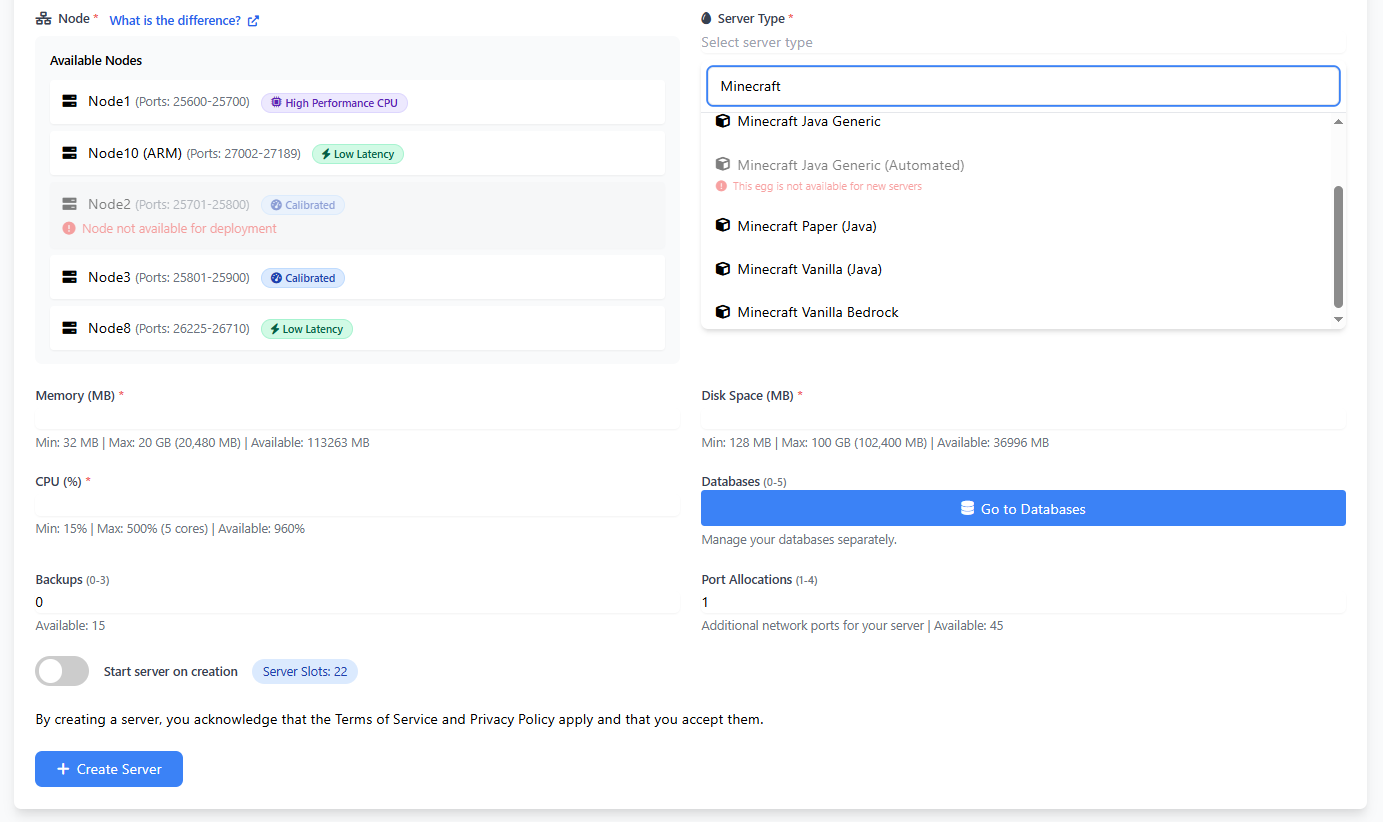This screenshot has width=1383, height=822.
Task: Click the cube icon for Minecraft Vanilla Bedrock
Action: click(723, 312)
